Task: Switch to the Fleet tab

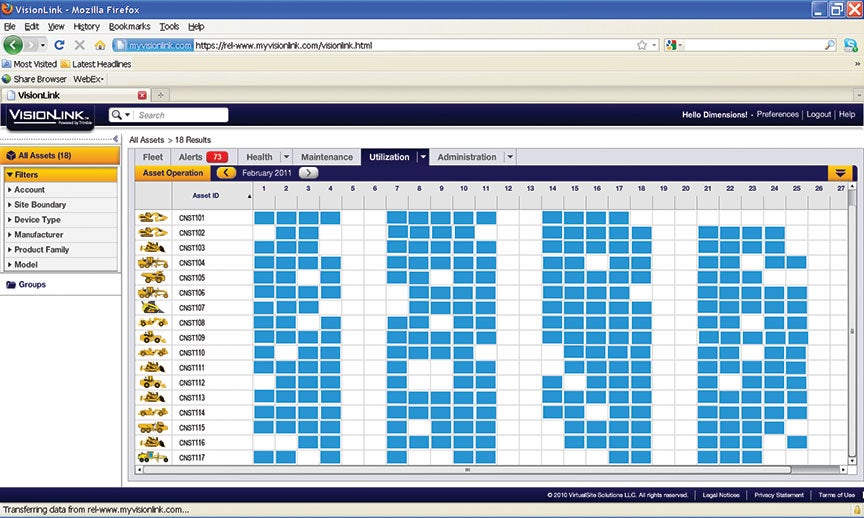Action: click(x=153, y=157)
